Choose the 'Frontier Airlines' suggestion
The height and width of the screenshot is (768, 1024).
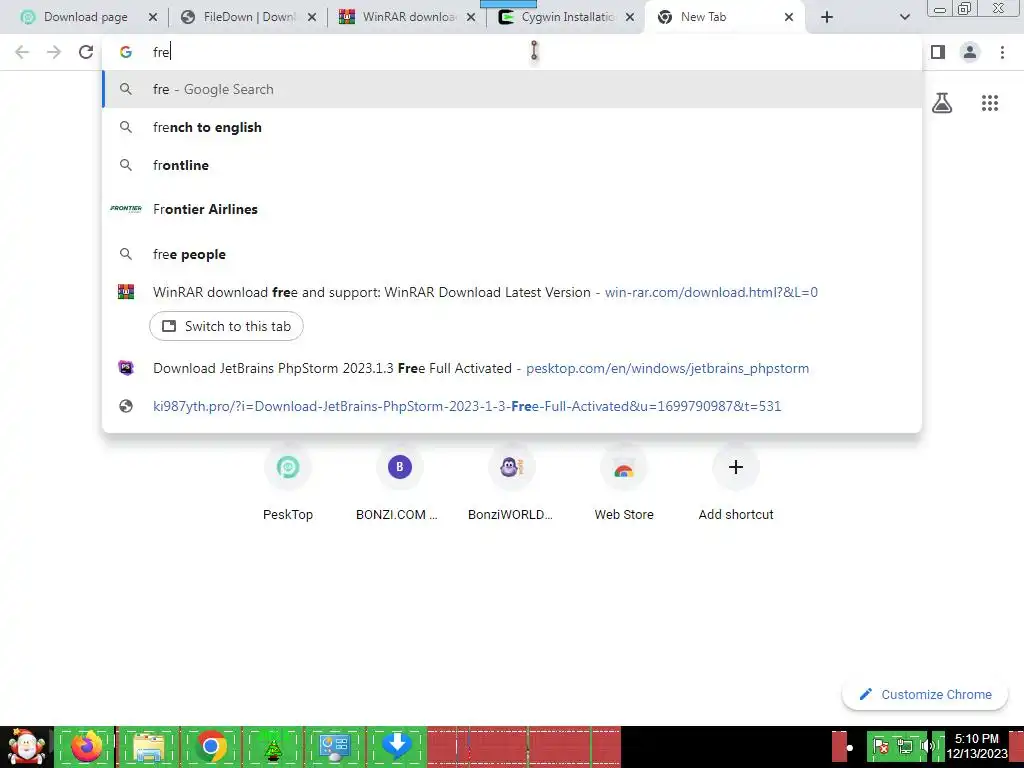click(x=512, y=209)
